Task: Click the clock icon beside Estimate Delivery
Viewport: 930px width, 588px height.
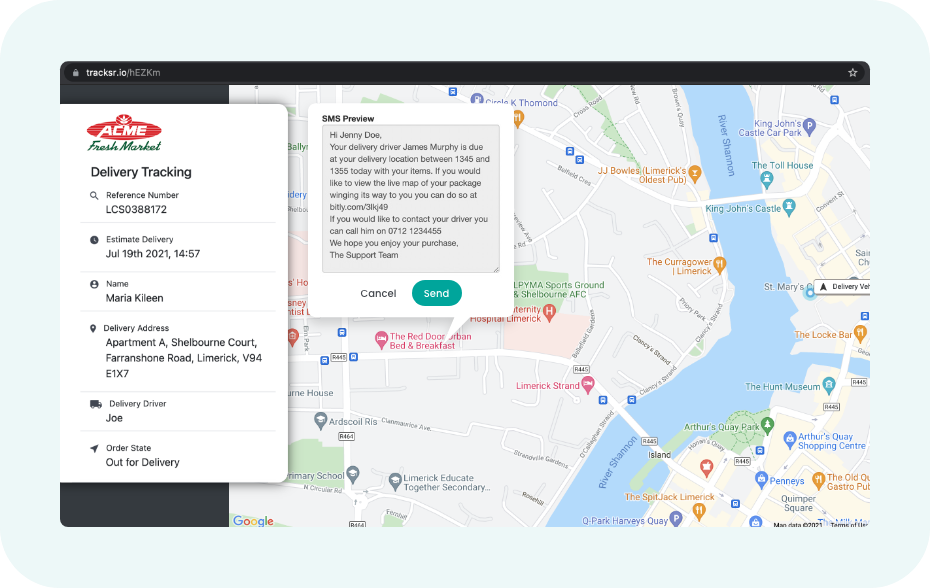Action: coord(94,240)
